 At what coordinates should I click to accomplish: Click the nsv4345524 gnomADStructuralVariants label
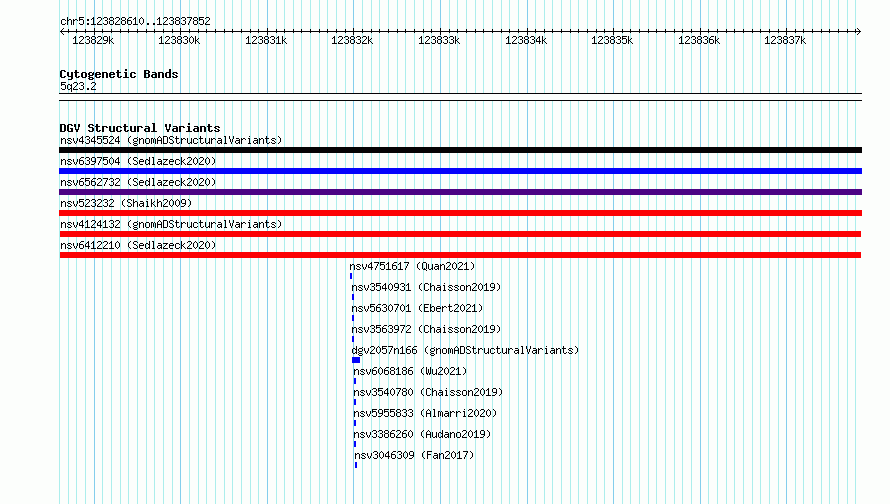pos(171,140)
